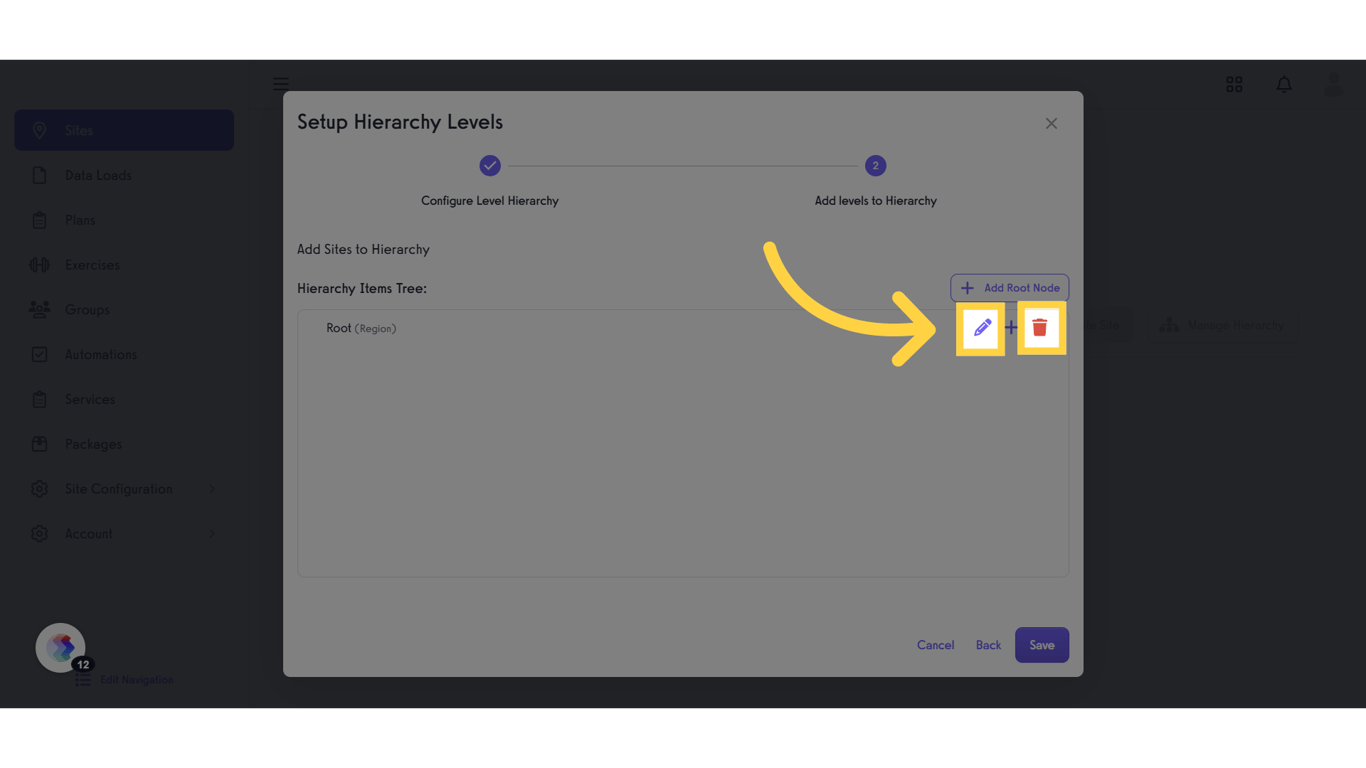Close the Setup Hierarchy Levels dialog
The height and width of the screenshot is (768, 1366).
pos(1051,123)
